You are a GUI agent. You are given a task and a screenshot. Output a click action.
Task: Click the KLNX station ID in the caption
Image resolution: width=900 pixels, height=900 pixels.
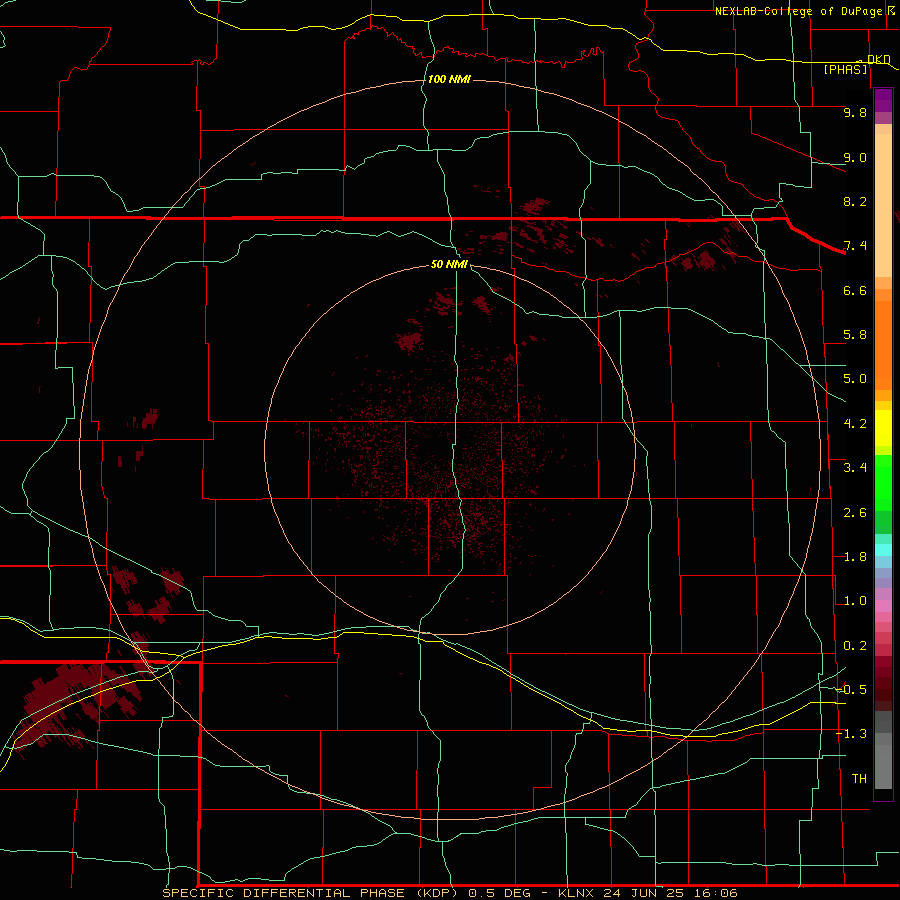tap(577, 893)
